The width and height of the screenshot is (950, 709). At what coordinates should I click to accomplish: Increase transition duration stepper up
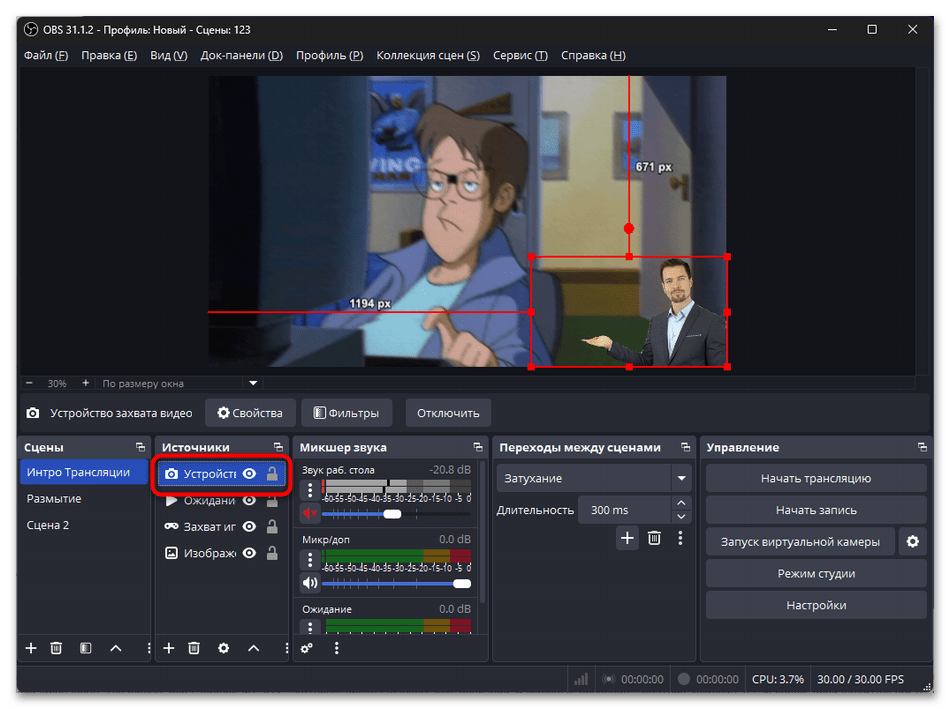(x=681, y=503)
